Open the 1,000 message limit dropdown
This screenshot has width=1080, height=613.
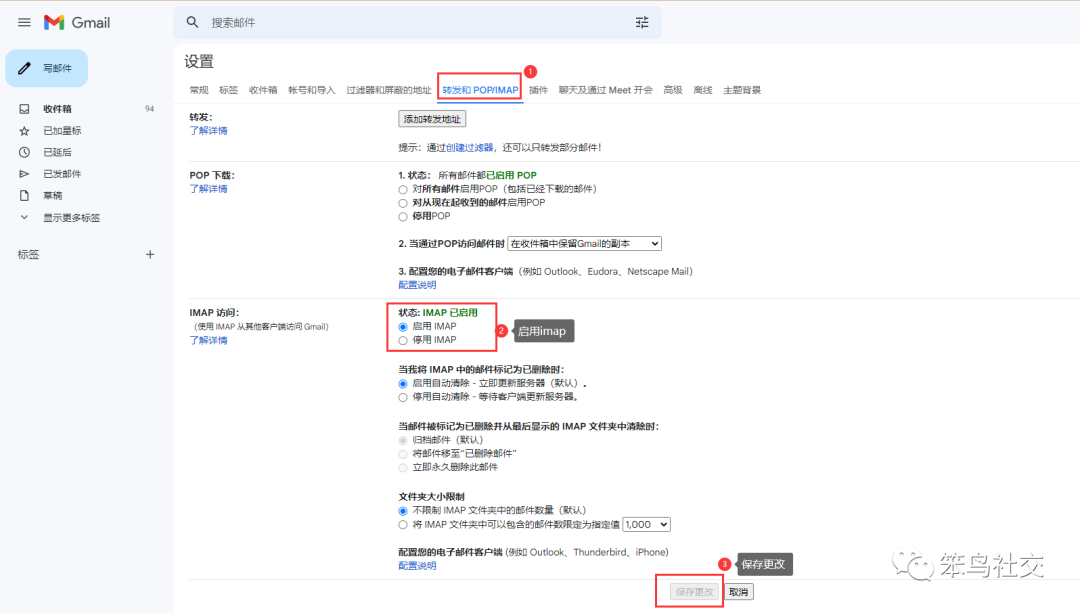(x=646, y=525)
